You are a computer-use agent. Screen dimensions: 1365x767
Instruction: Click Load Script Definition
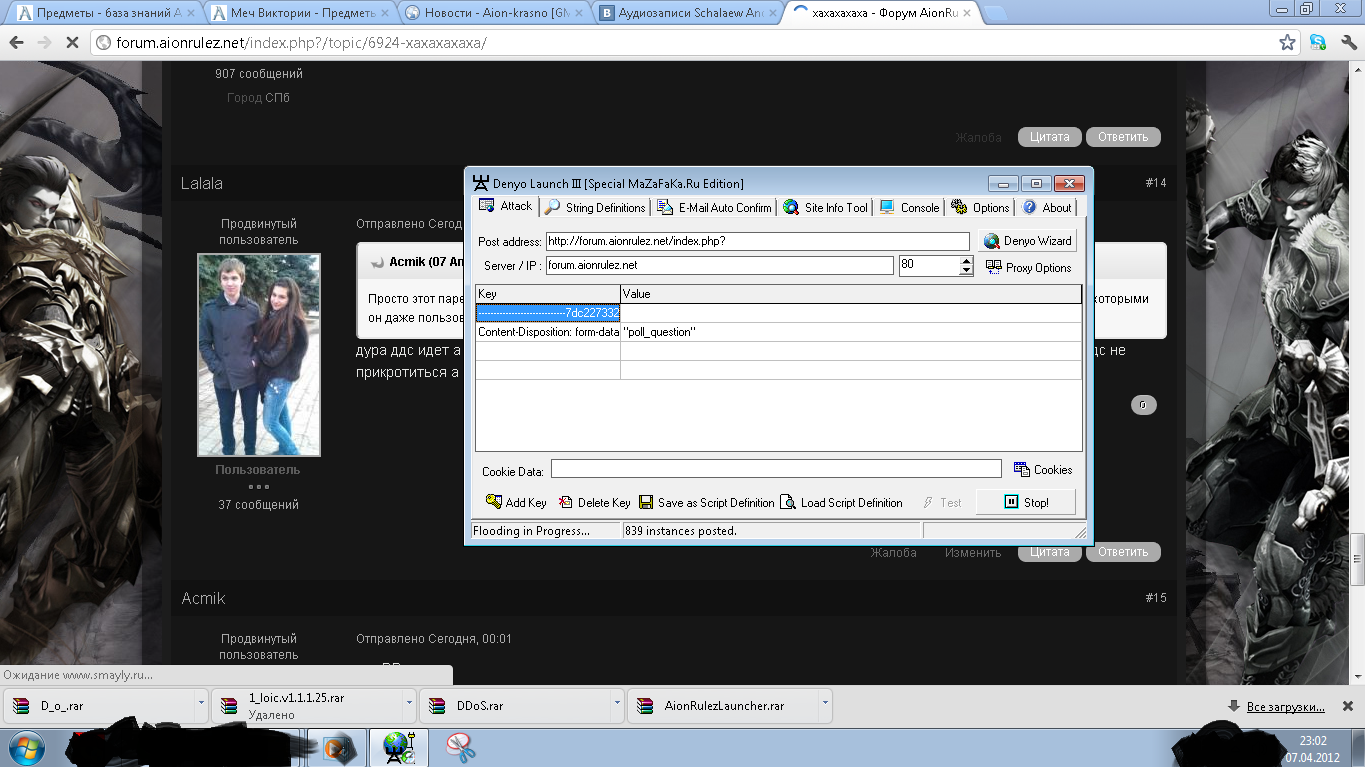[x=841, y=502]
